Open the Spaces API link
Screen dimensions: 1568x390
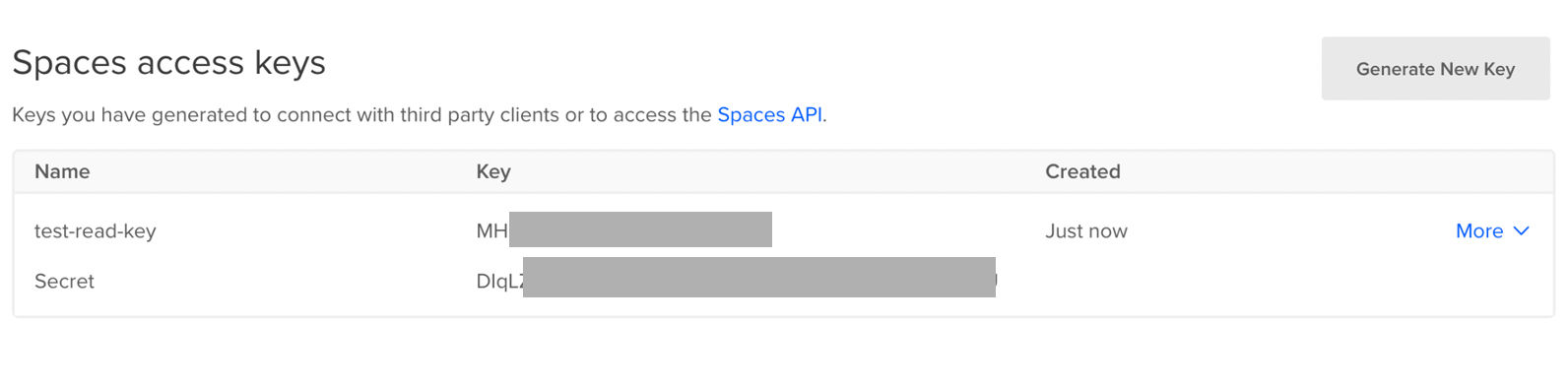[769, 115]
